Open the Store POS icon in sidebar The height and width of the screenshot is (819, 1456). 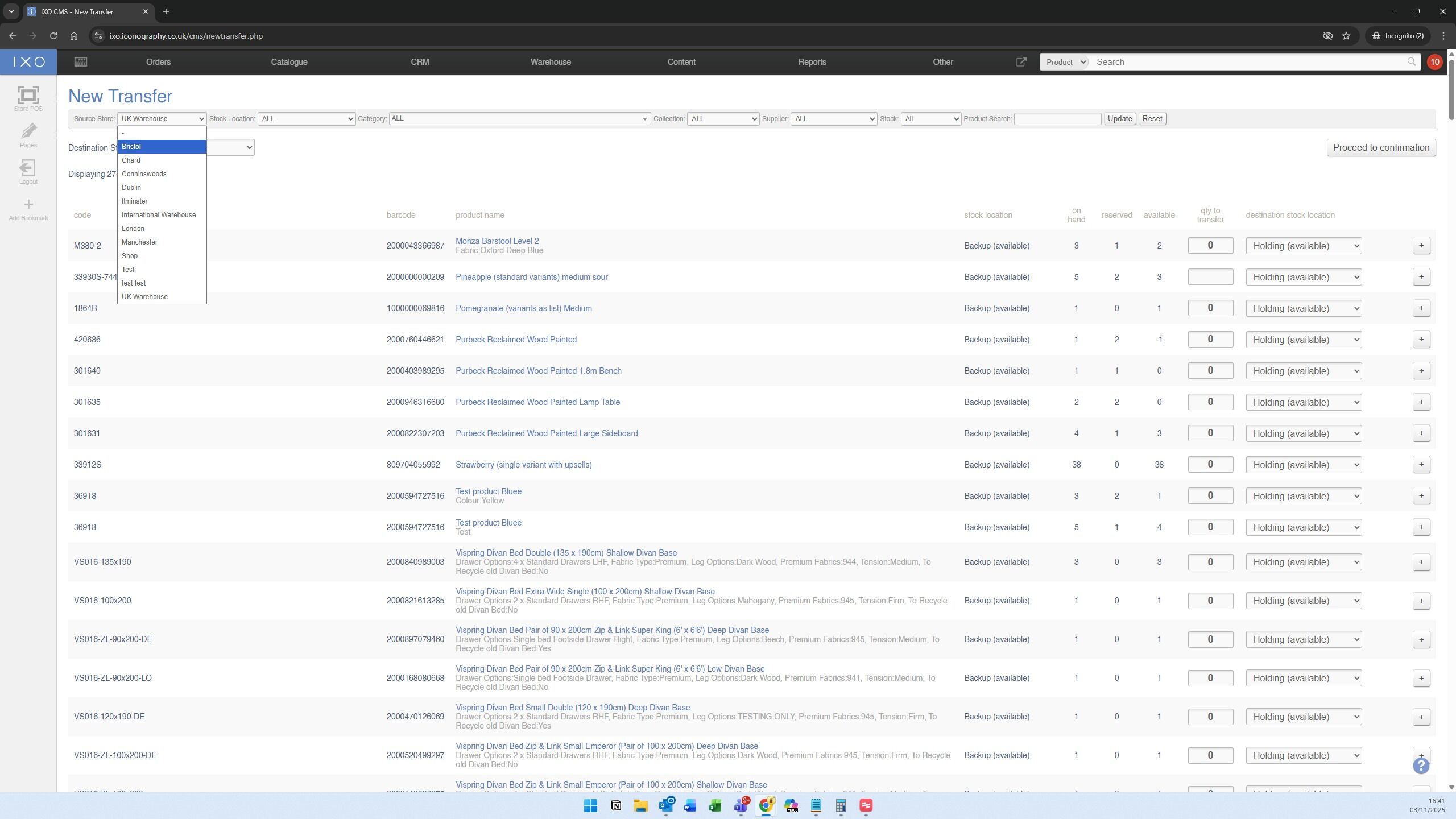(28, 95)
